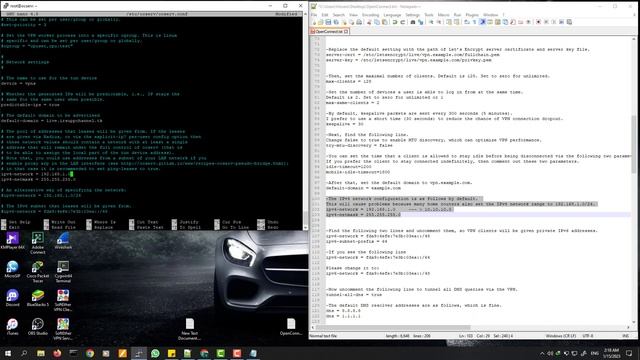Viewport: 640px width, 360px height.
Task: Select the Cygwin64 Terminal desktop shortcut
Action: 63,272
